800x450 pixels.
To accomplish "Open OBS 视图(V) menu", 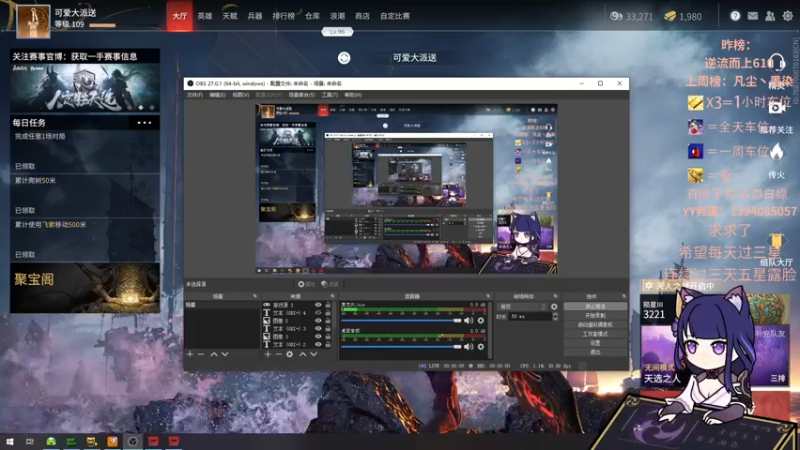I will point(241,95).
